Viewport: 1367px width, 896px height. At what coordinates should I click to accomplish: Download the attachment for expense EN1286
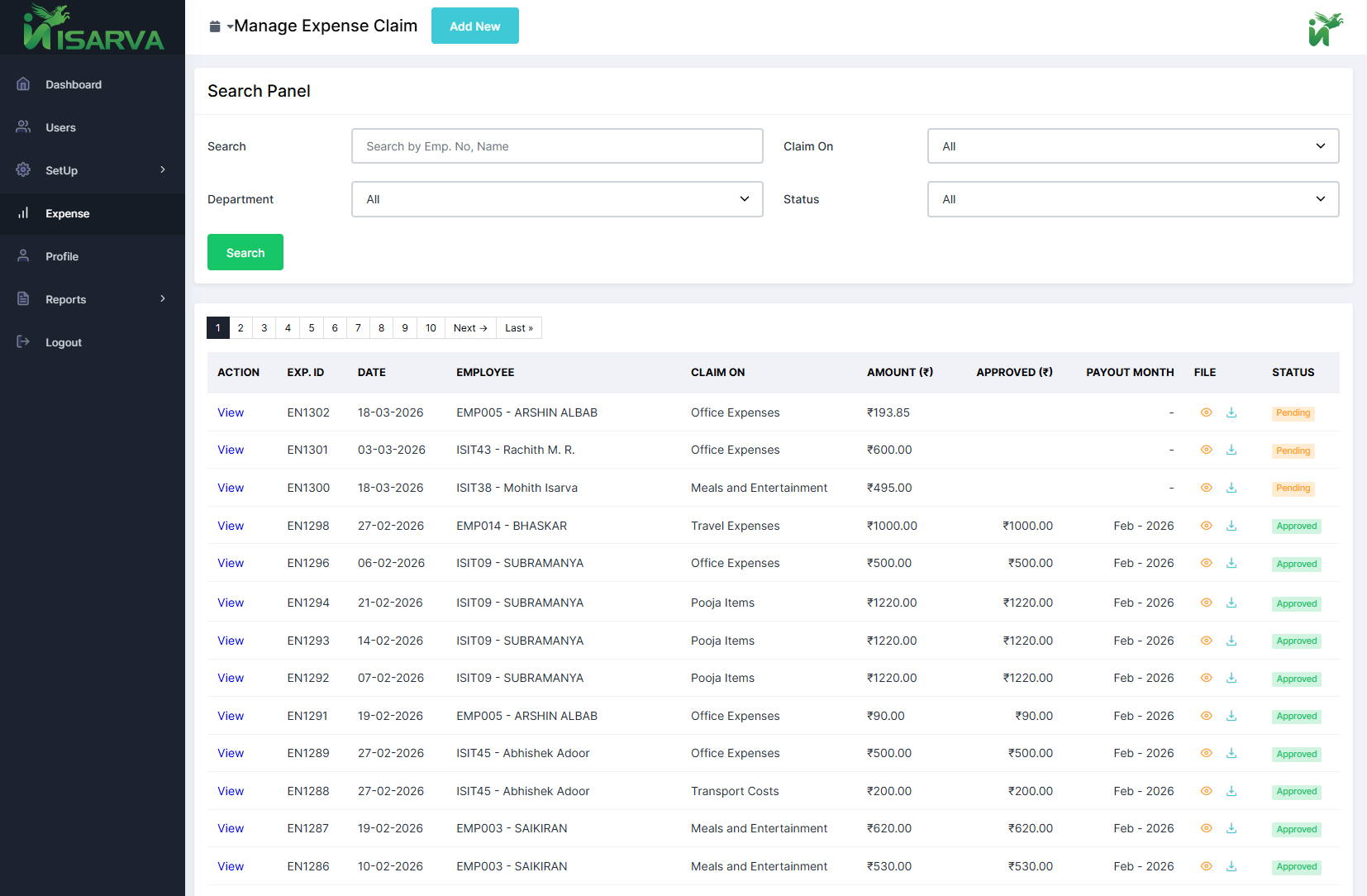pos(1231,866)
